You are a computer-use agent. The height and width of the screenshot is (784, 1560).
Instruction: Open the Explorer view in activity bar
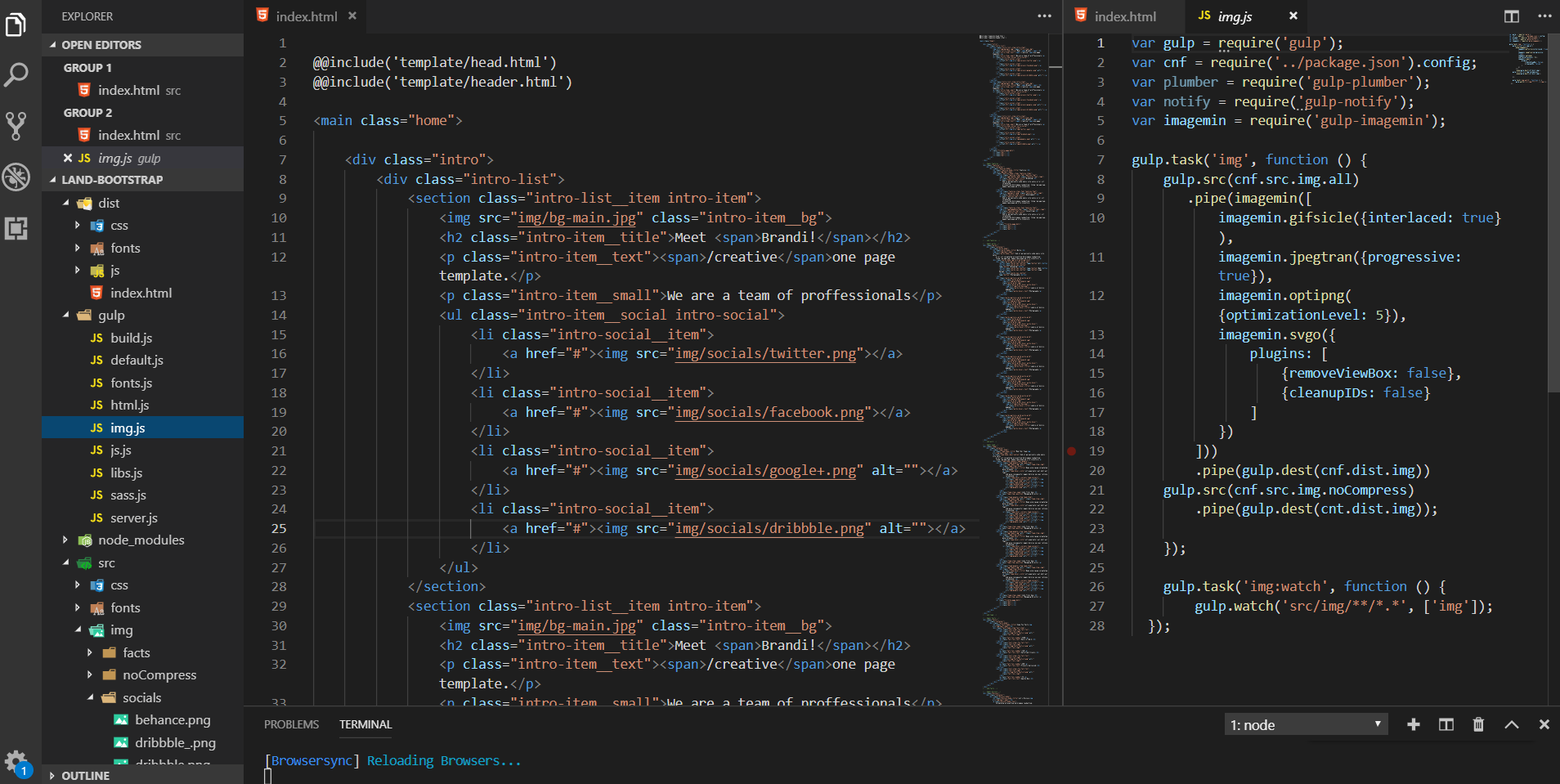[x=16, y=25]
